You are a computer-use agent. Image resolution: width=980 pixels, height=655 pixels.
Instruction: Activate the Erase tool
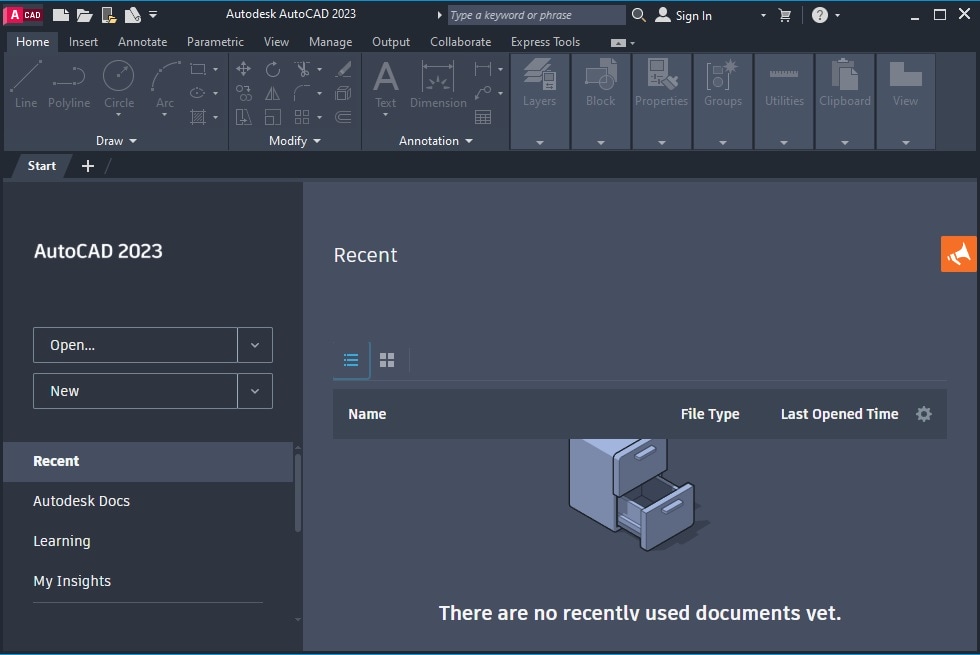pos(343,69)
